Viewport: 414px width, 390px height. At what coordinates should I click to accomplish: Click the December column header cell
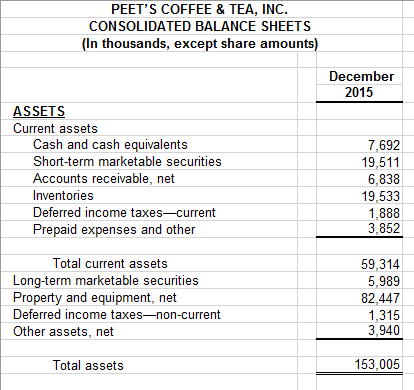coord(361,76)
